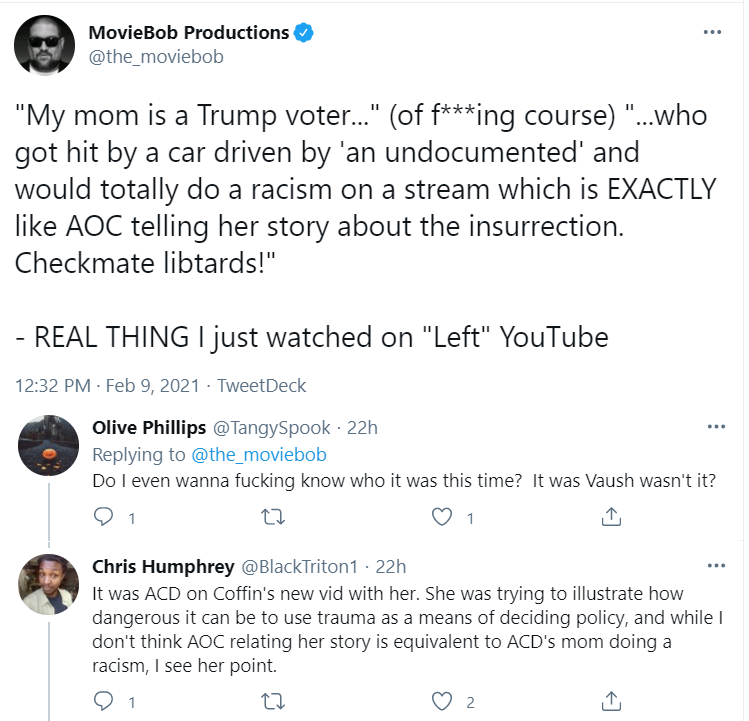Share Olive Phillips' reply
749x721 pixels.
click(x=611, y=517)
